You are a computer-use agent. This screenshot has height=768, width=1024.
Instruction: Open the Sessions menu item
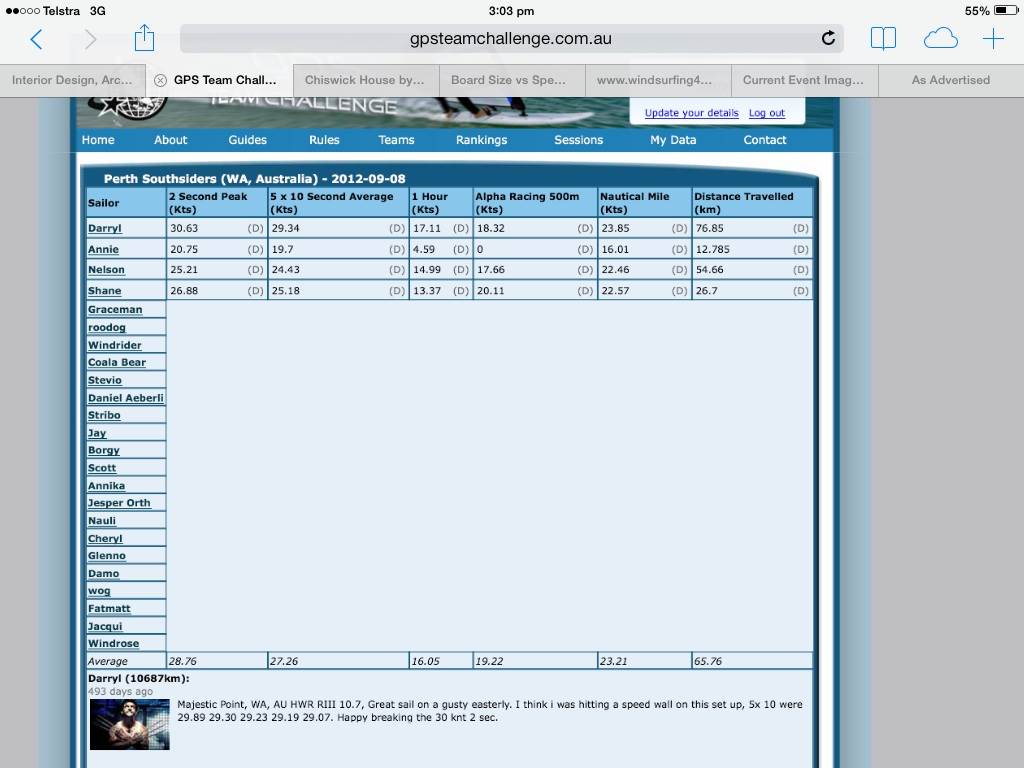click(x=578, y=140)
